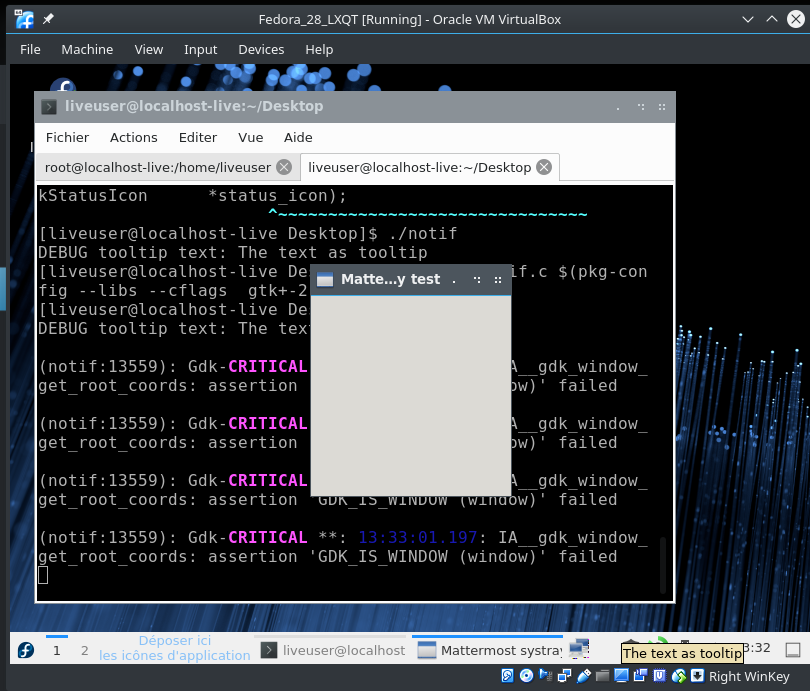Click the Mattermost test window icon

[x=325, y=279]
